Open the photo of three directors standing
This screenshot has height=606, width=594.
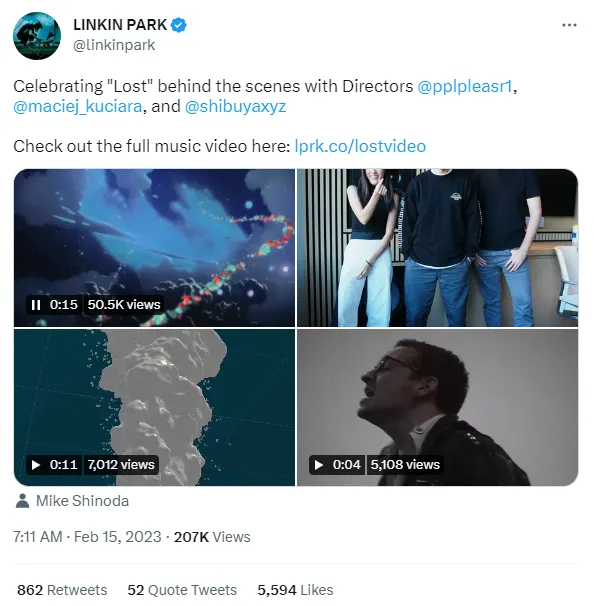tap(437, 248)
